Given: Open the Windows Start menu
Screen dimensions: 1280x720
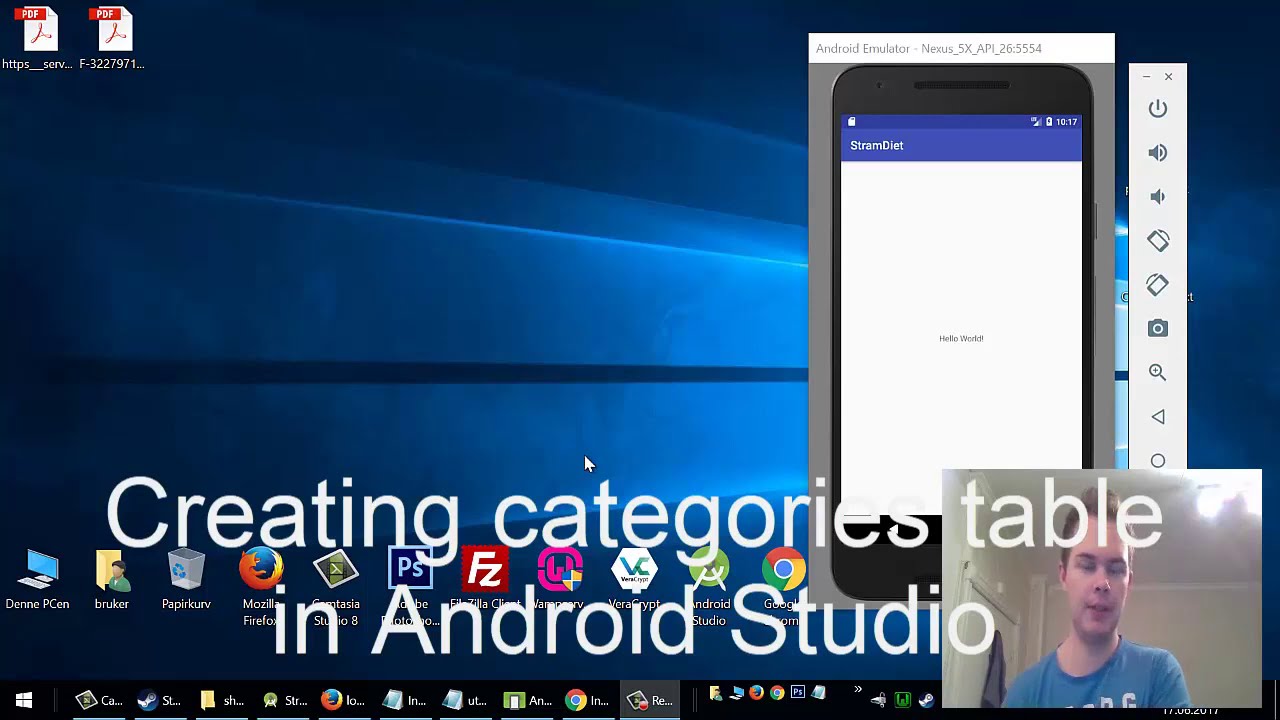Looking at the screenshot, I should coord(24,700).
